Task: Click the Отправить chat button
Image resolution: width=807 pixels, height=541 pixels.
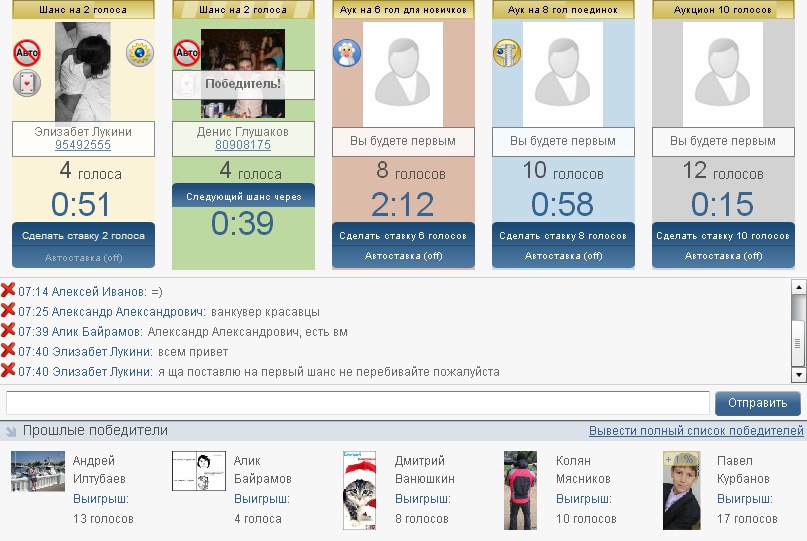Action: pyautogui.click(x=758, y=403)
